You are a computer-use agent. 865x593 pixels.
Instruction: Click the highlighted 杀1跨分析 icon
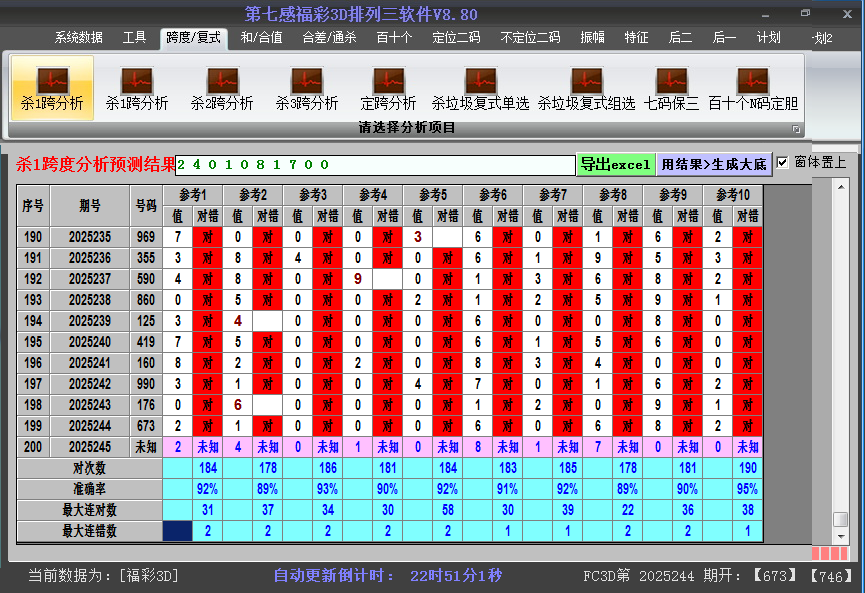[x=52, y=87]
